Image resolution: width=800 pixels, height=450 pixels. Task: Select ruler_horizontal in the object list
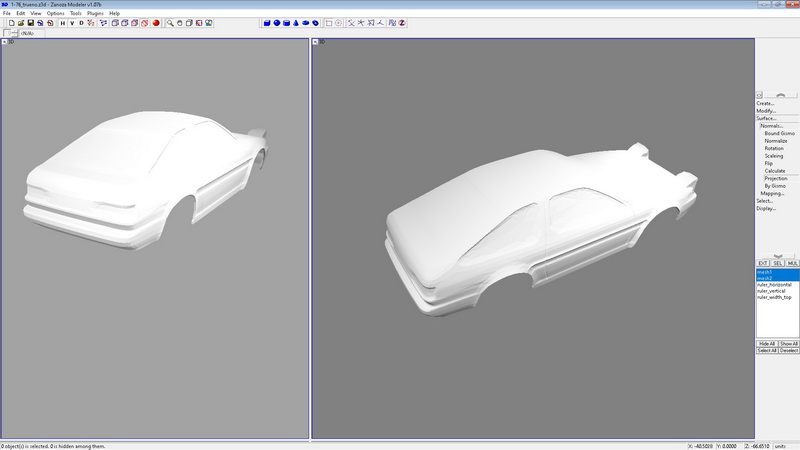tap(774, 284)
